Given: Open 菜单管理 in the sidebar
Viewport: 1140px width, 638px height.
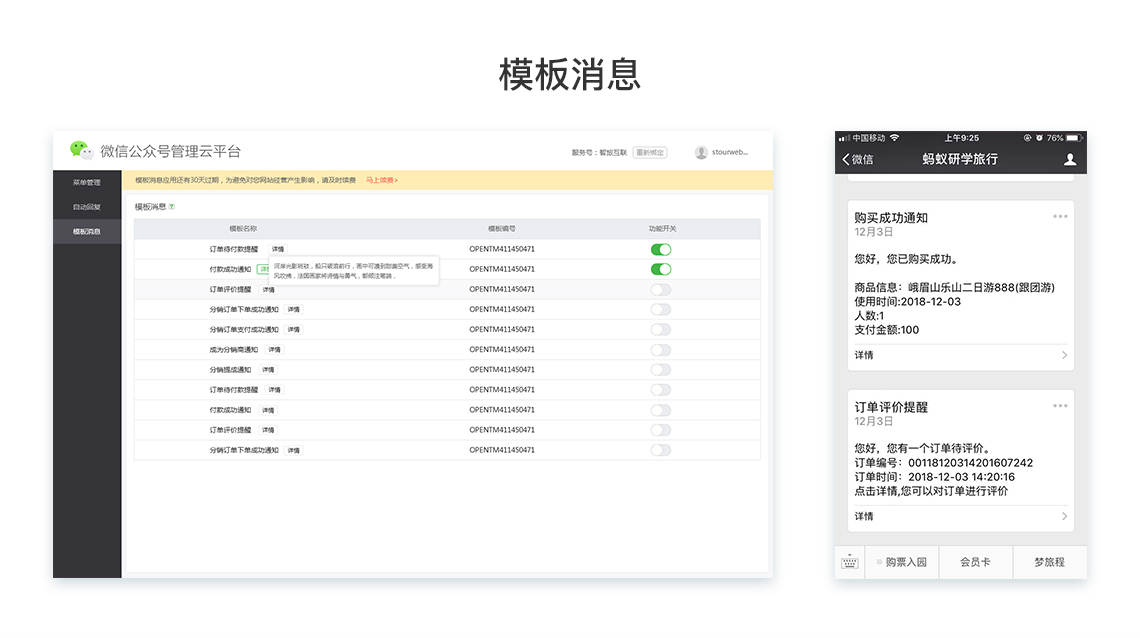Looking at the screenshot, I should pyautogui.click(x=87, y=183).
